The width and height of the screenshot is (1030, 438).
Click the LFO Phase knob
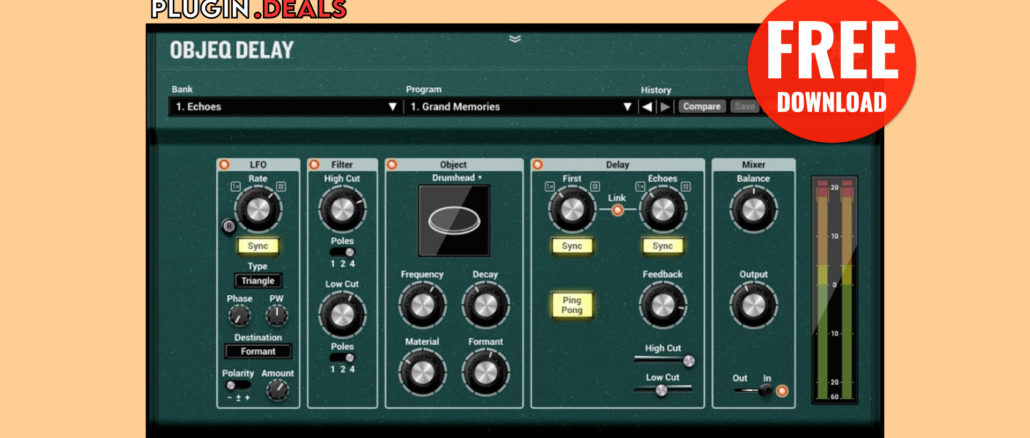(x=239, y=316)
